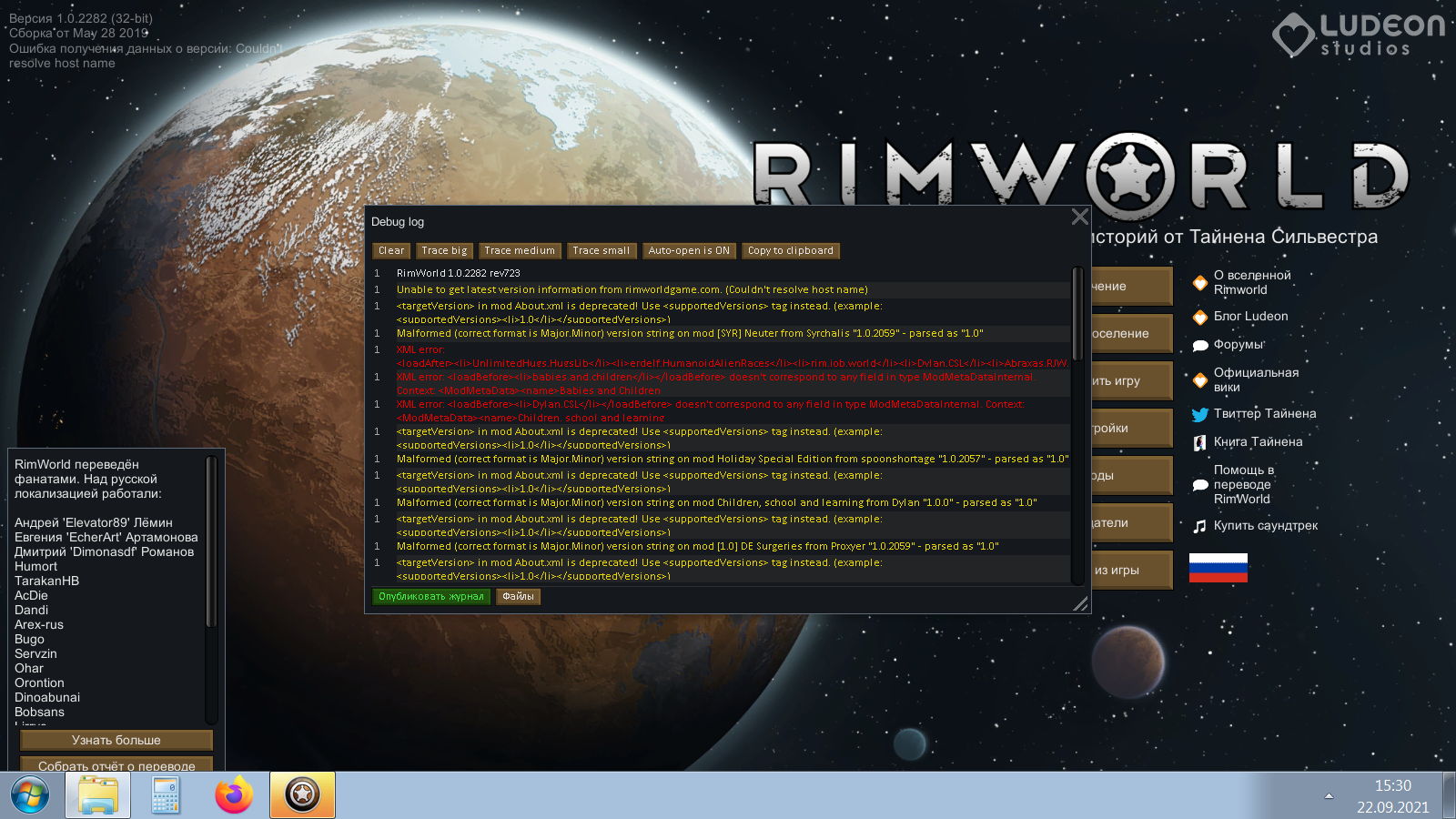Click translators list scrollbar
The width and height of the screenshot is (1456, 819).
point(210,541)
